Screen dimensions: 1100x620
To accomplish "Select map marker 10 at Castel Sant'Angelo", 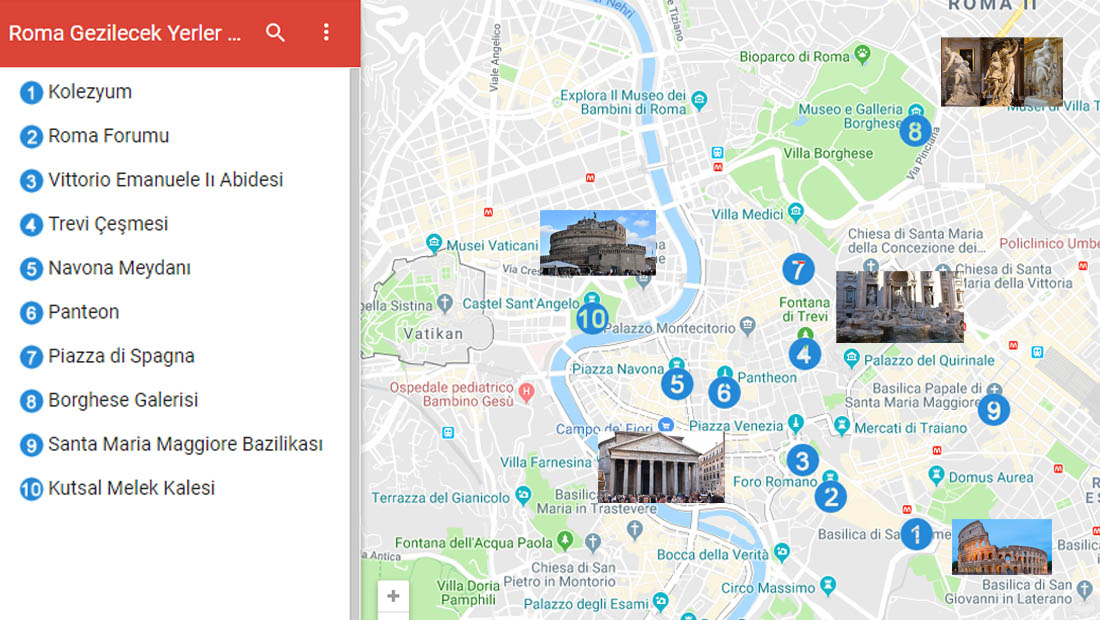I will click(x=592, y=319).
